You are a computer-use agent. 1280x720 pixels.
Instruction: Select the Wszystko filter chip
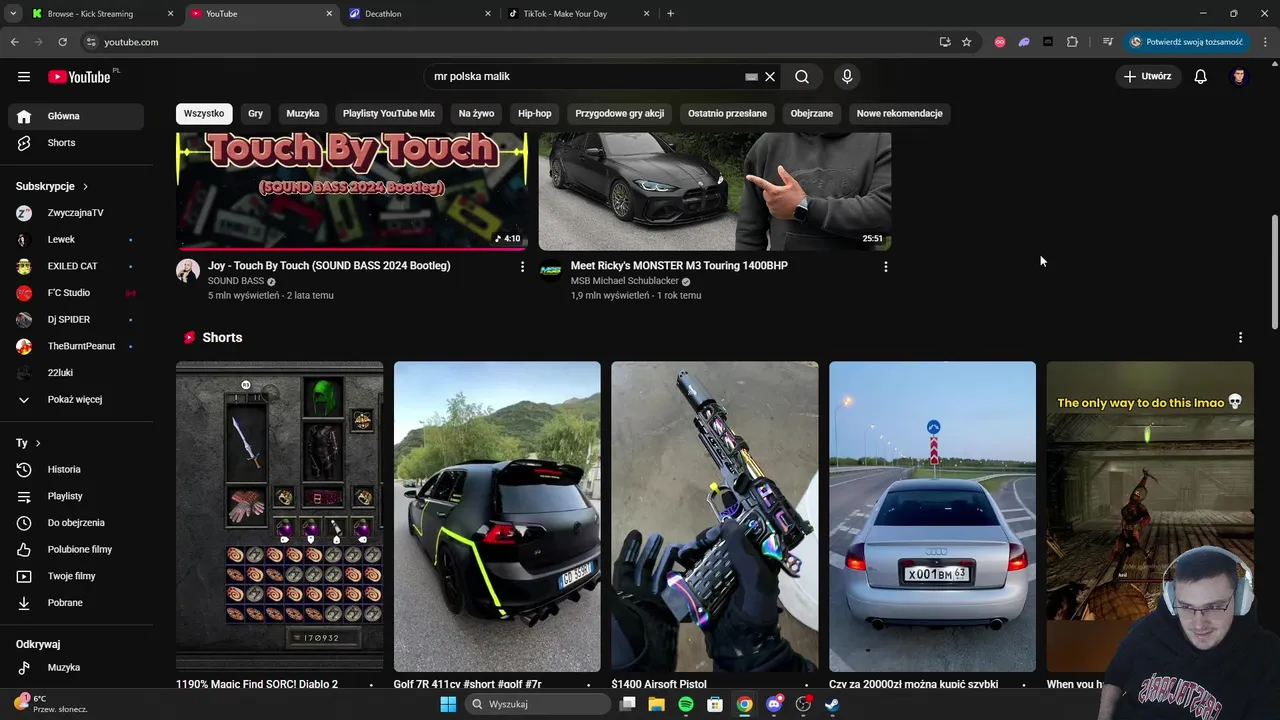point(204,113)
